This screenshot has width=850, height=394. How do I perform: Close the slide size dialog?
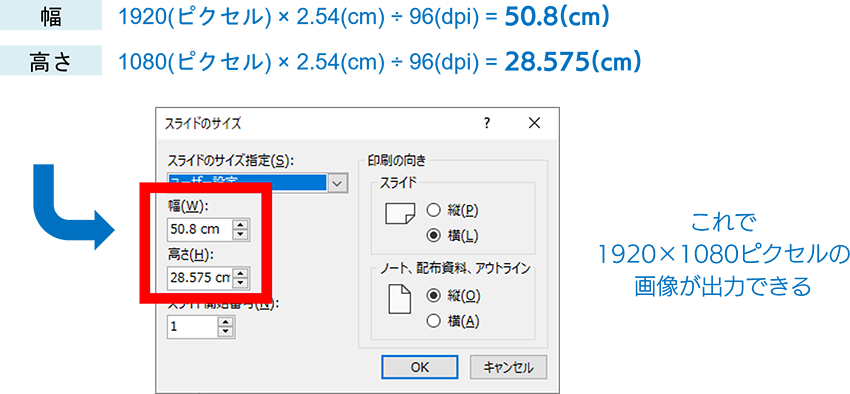535,124
